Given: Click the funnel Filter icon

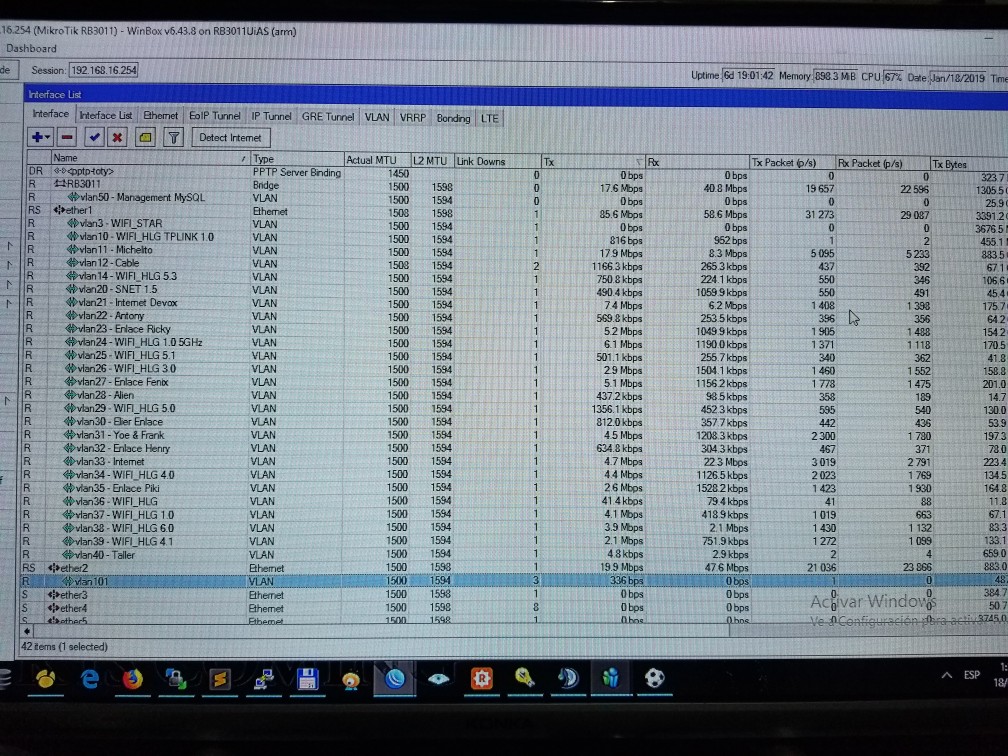Looking at the screenshot, I should [174, 137].
